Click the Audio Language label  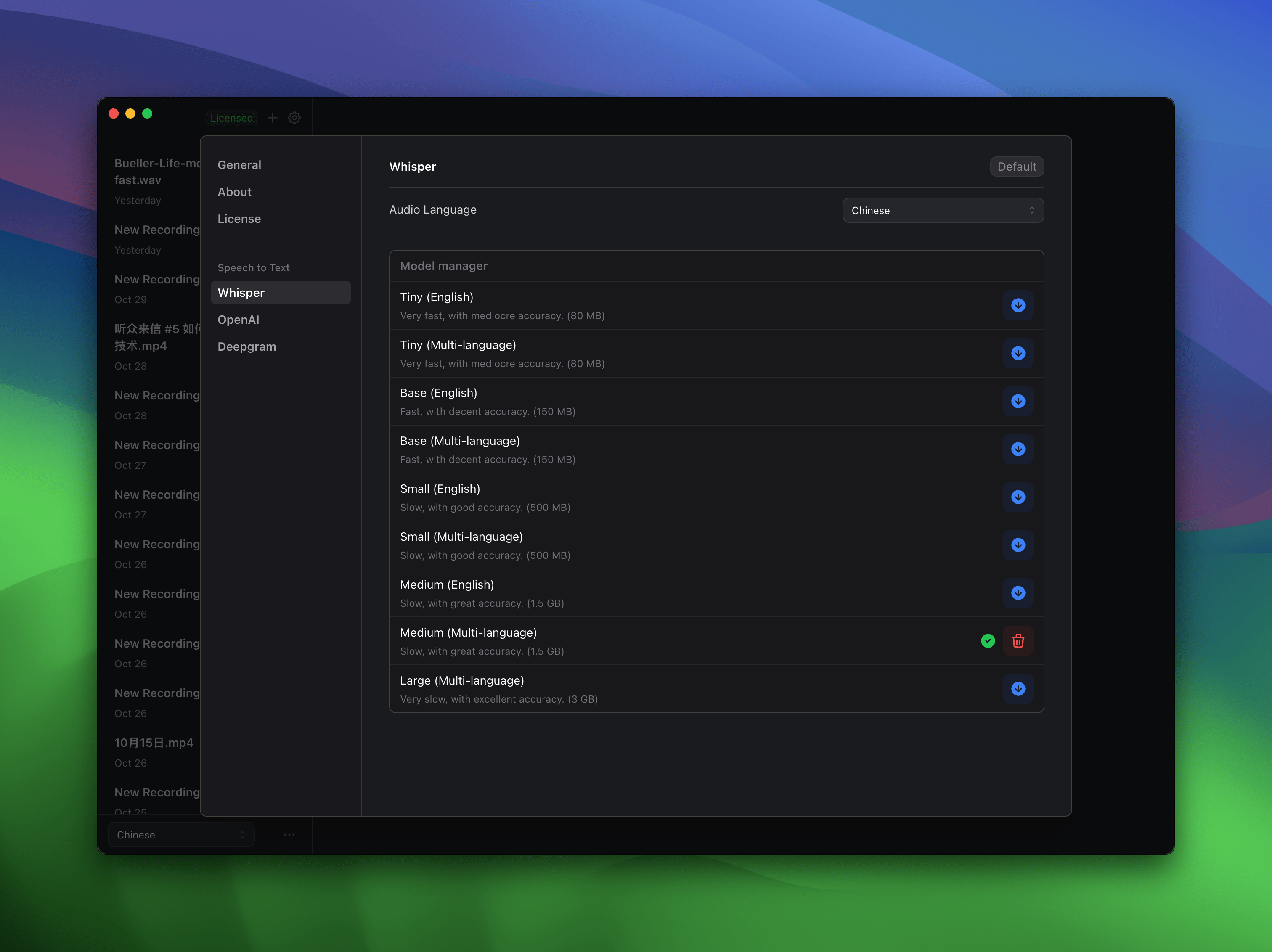pos(432,210)
